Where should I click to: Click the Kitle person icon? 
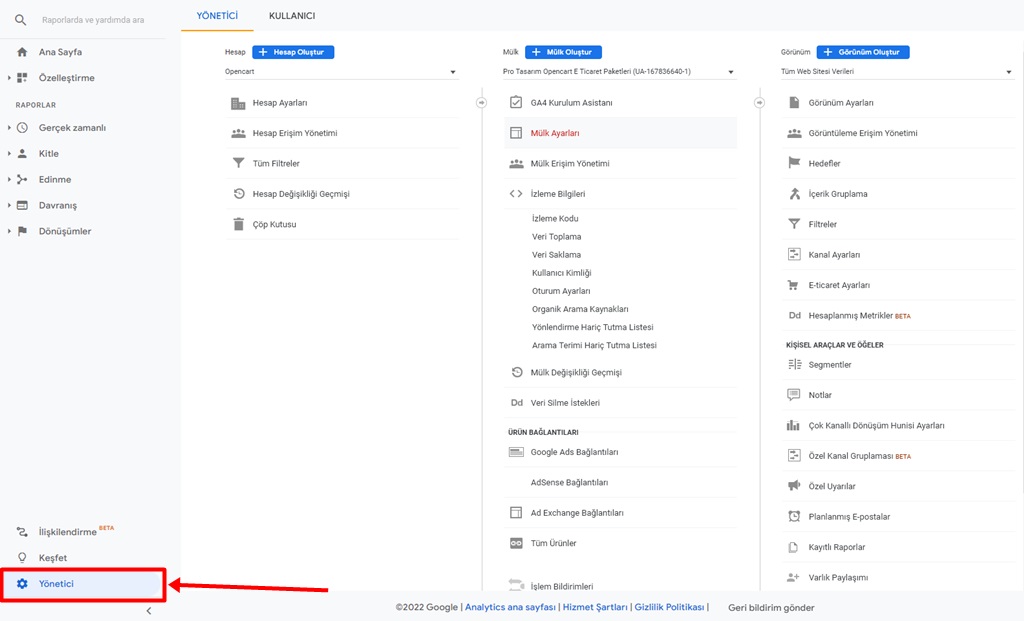22,153
